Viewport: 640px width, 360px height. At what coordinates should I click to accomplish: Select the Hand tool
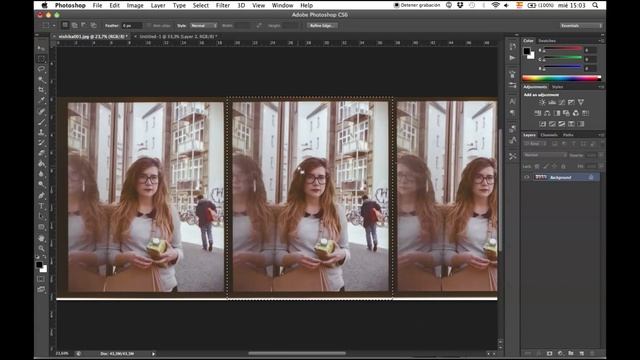(x=41, y=238)
